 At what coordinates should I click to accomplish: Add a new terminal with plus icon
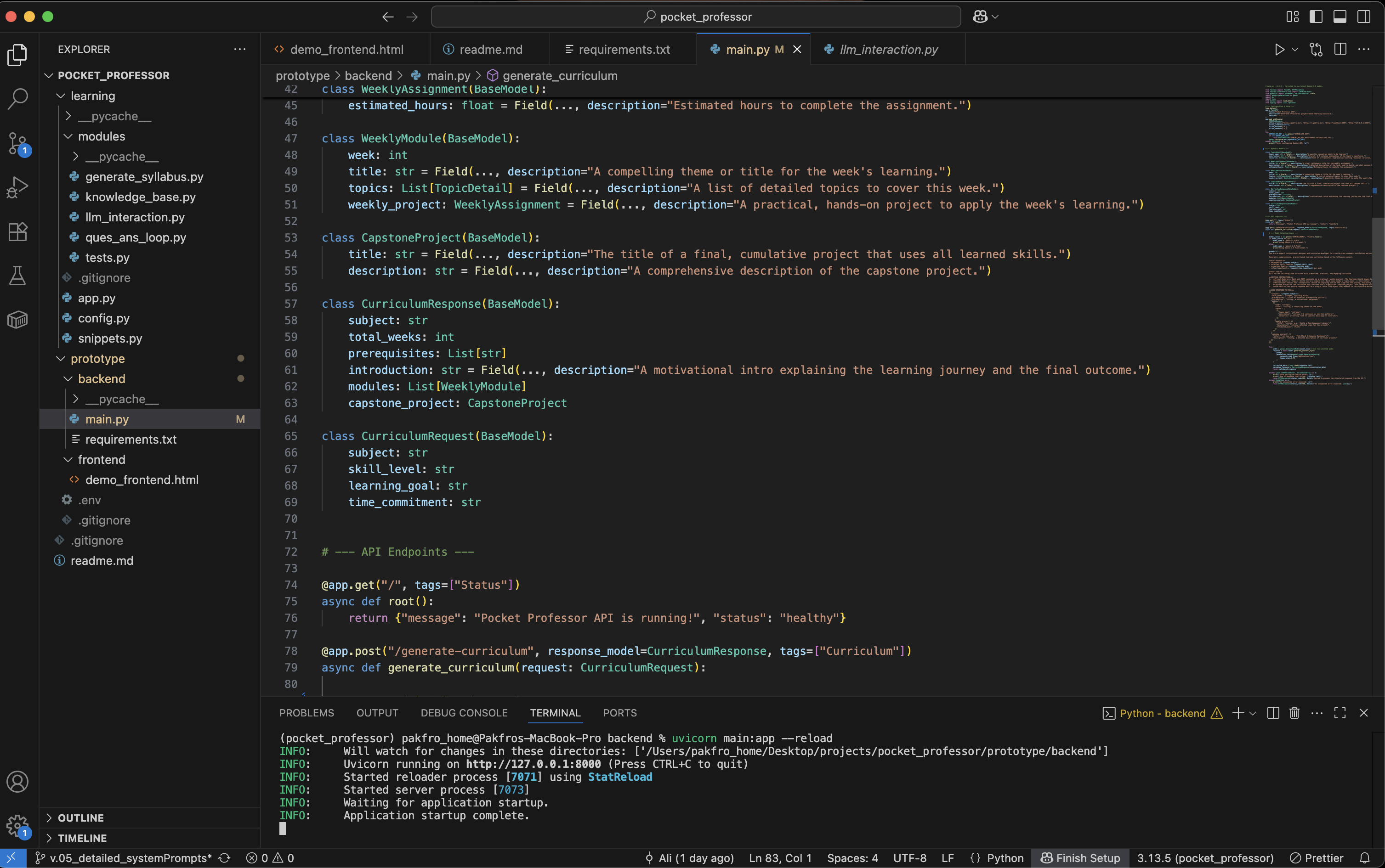pyautogui.click(x=1238, y=713)
